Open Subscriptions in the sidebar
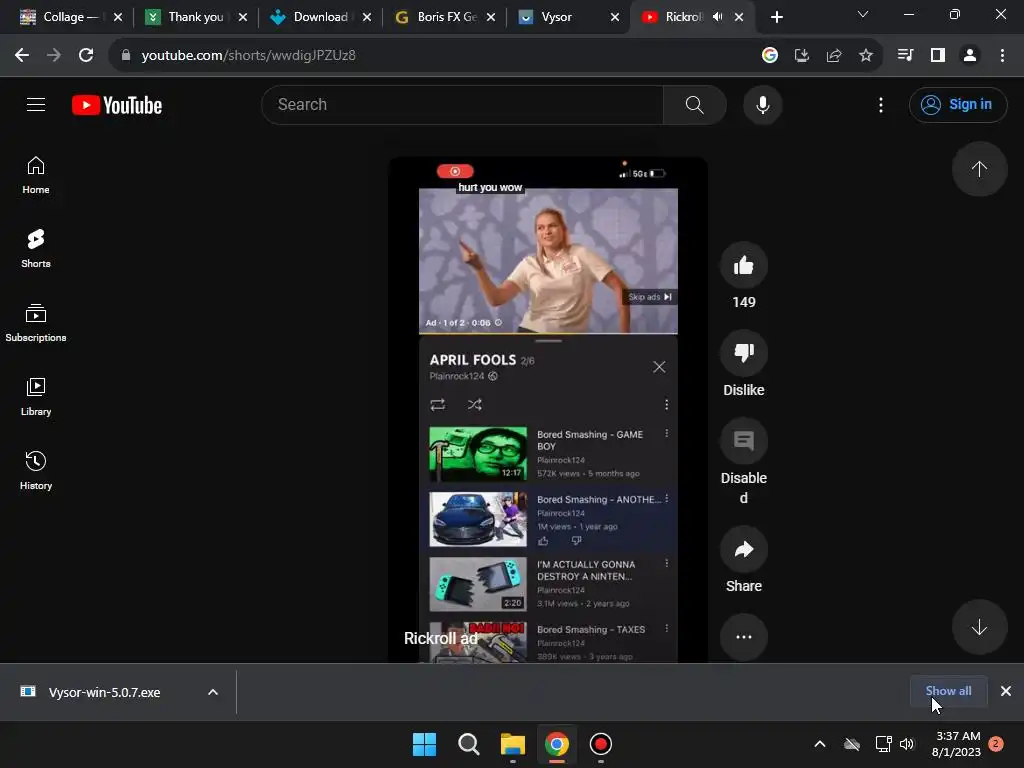 coord(36,323)
